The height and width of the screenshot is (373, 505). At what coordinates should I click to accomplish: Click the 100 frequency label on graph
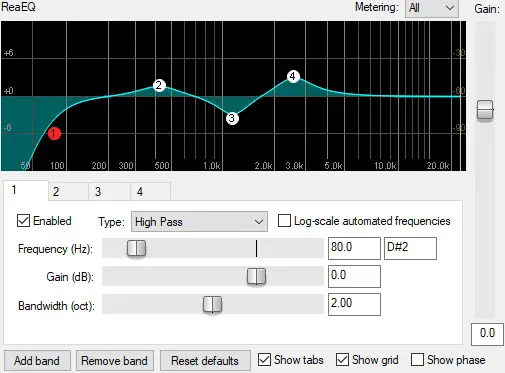point(57,166)
